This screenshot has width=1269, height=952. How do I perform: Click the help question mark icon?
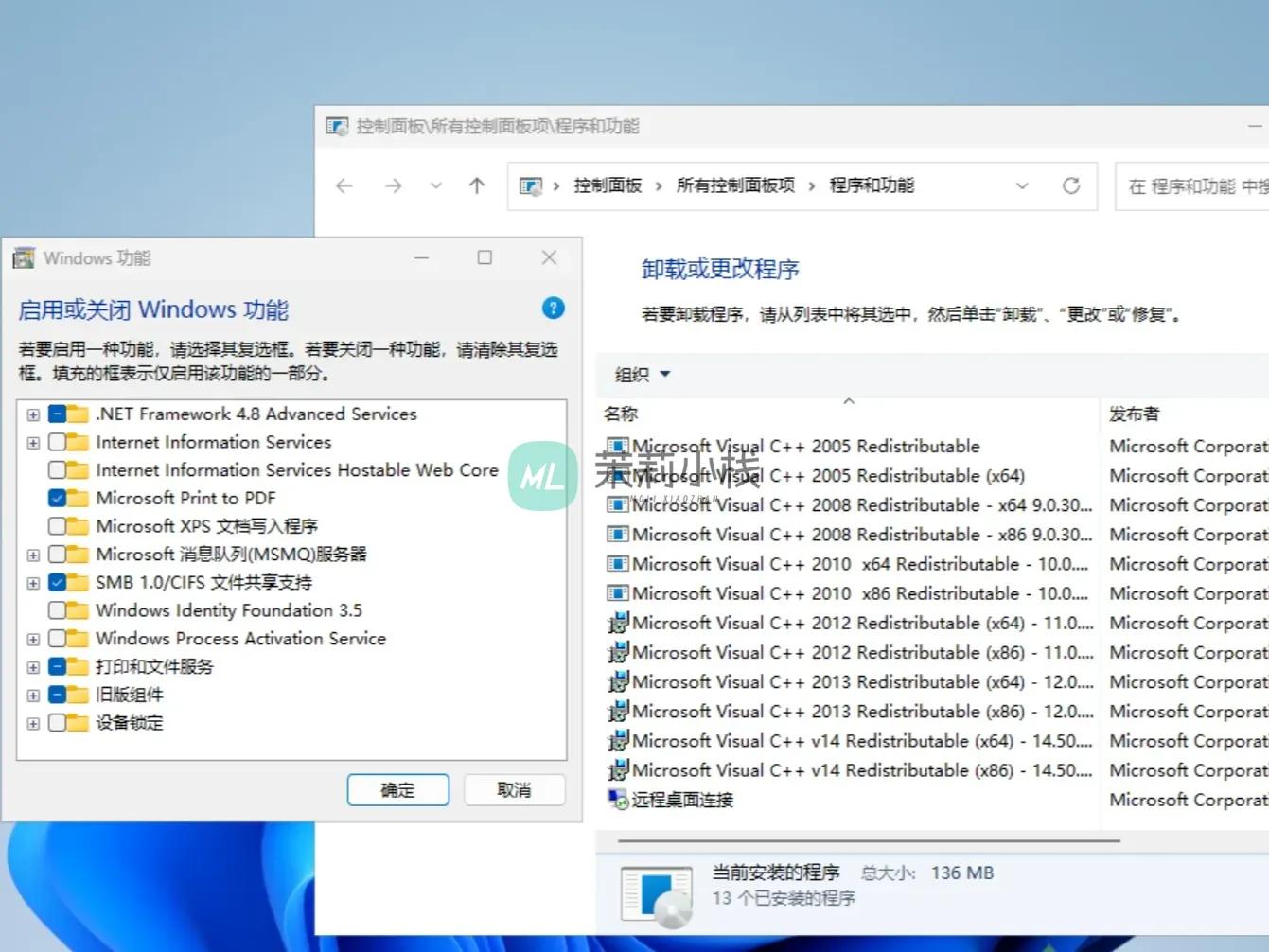click(x=554, y=309)
